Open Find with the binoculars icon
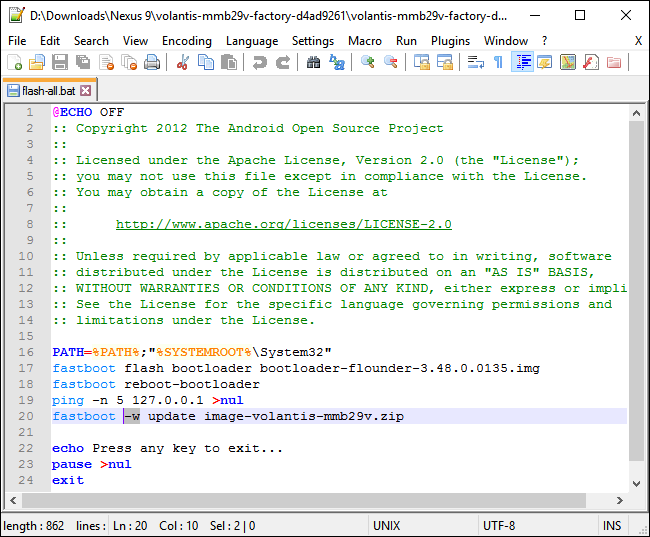 (x=313, y=62)
